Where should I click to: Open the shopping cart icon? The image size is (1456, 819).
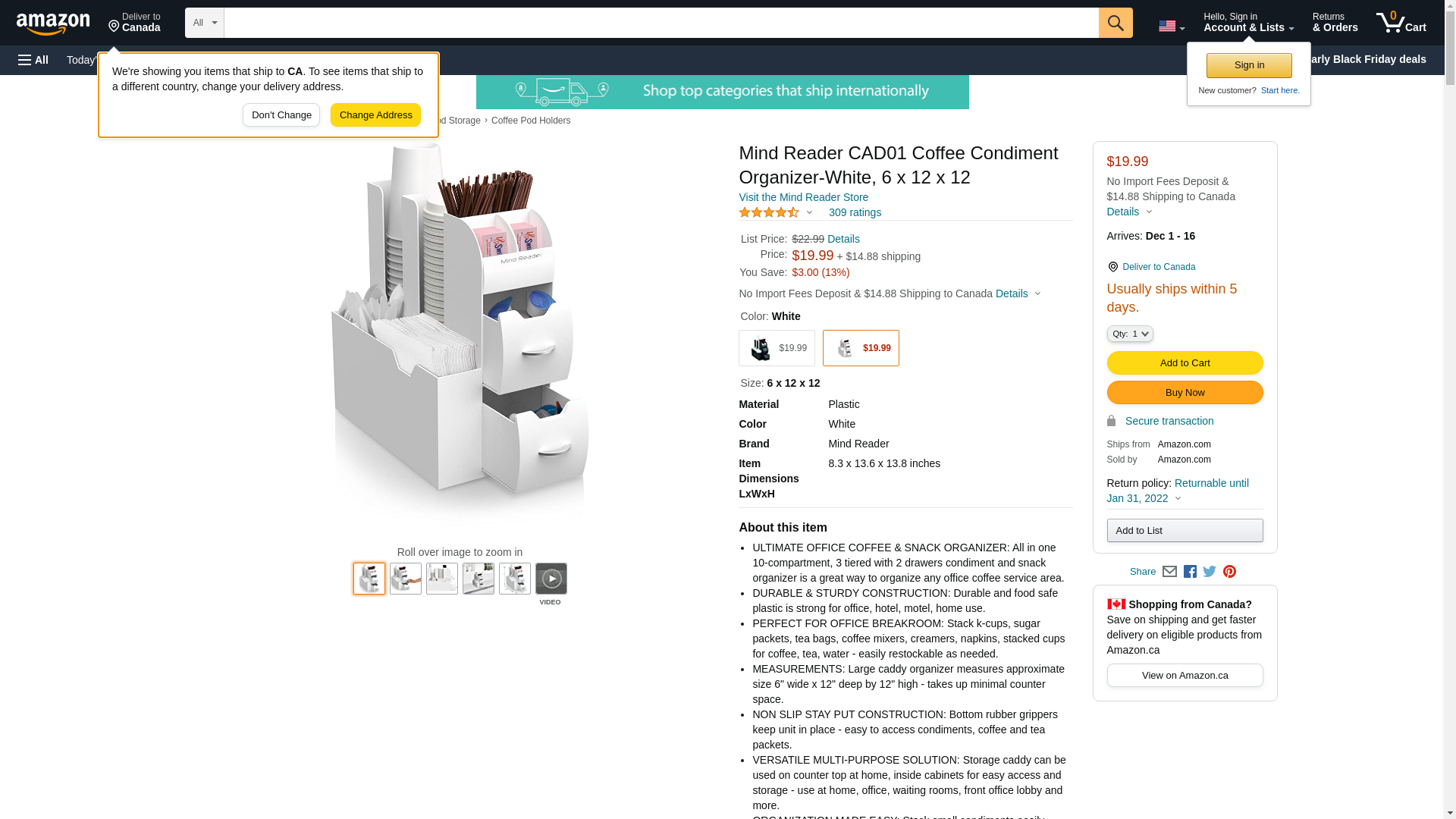(1401, 23)
